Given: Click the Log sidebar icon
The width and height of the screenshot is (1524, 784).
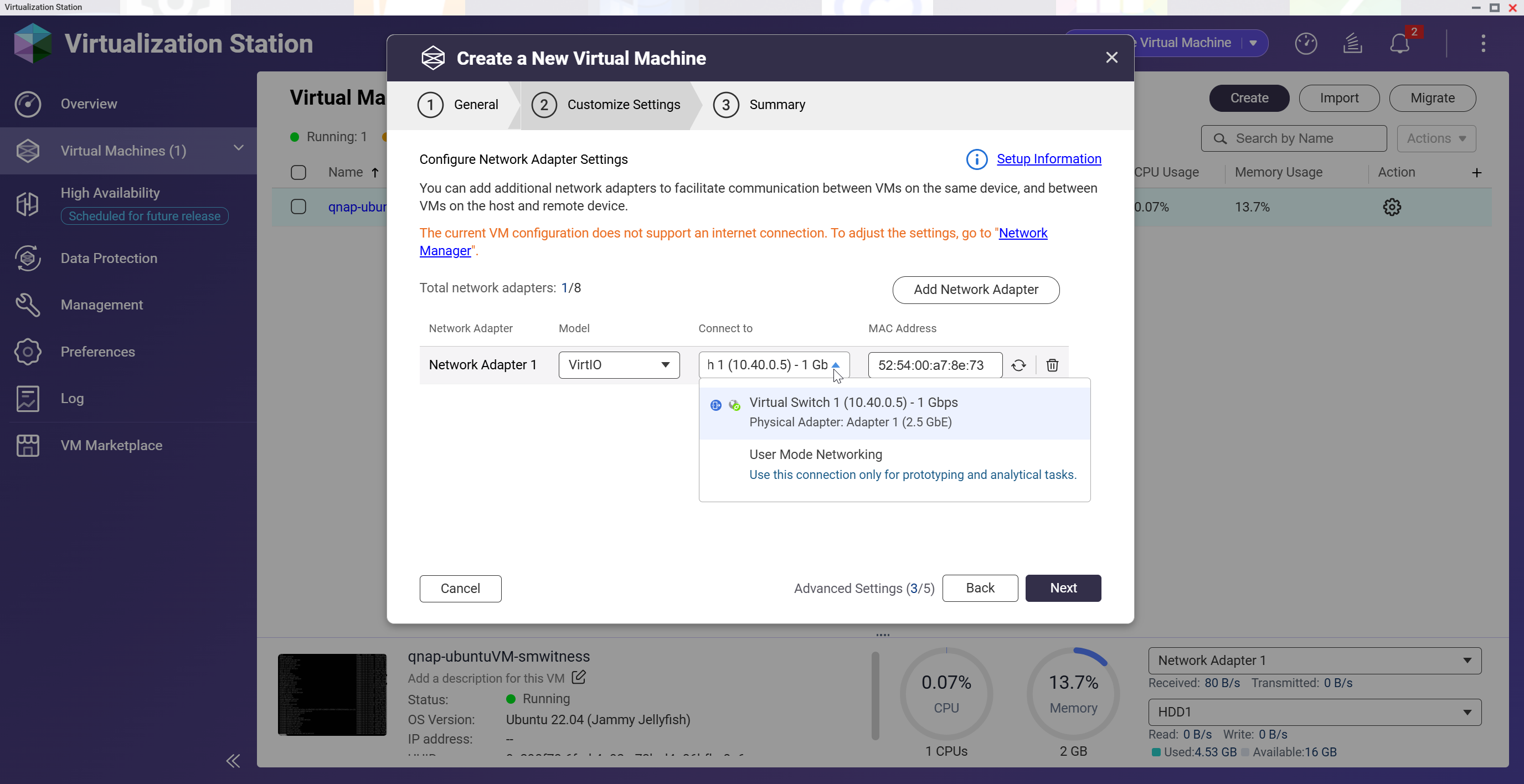Looking at the screenshot, I should pos(28,398).
